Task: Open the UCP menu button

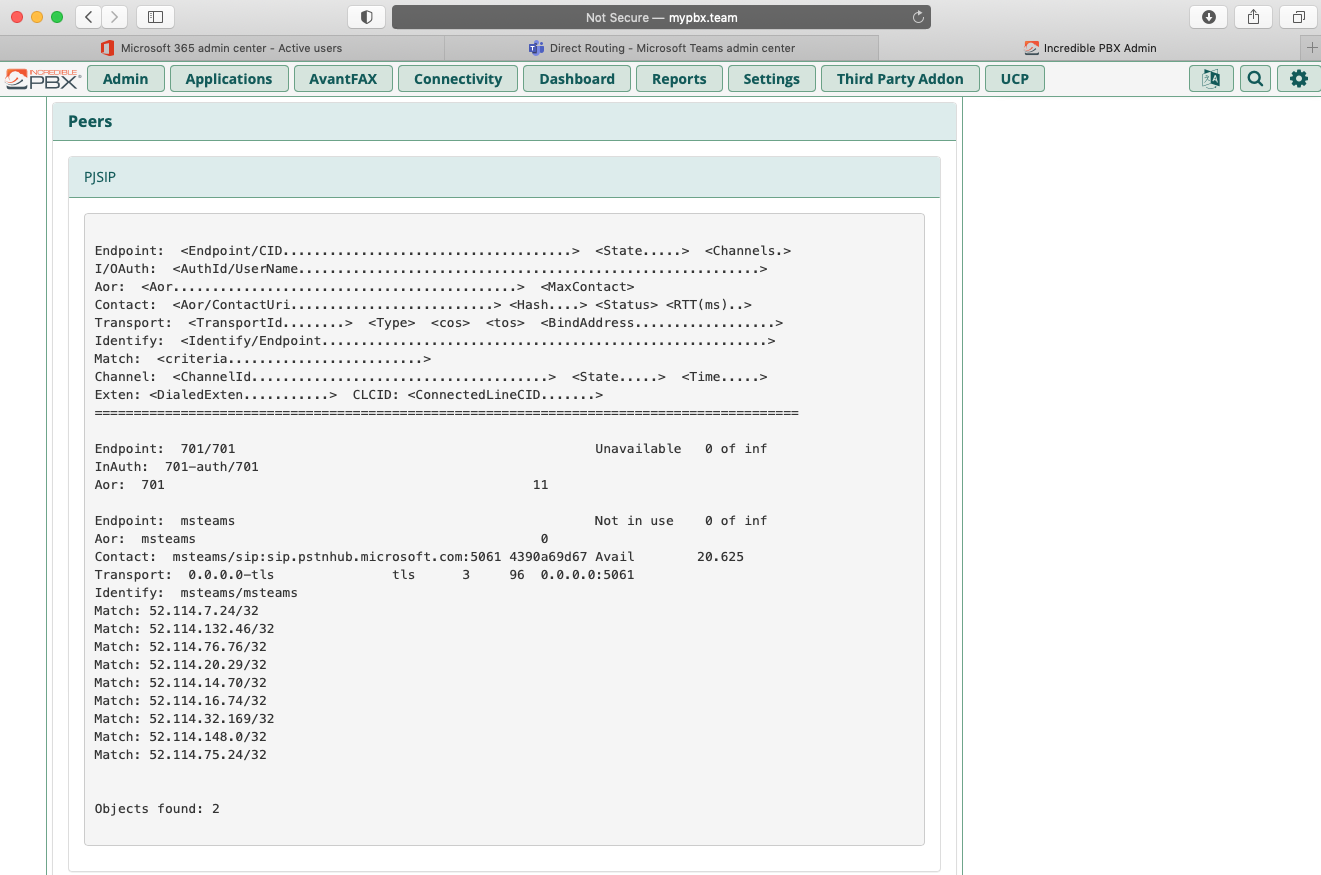Action: 1014,79
